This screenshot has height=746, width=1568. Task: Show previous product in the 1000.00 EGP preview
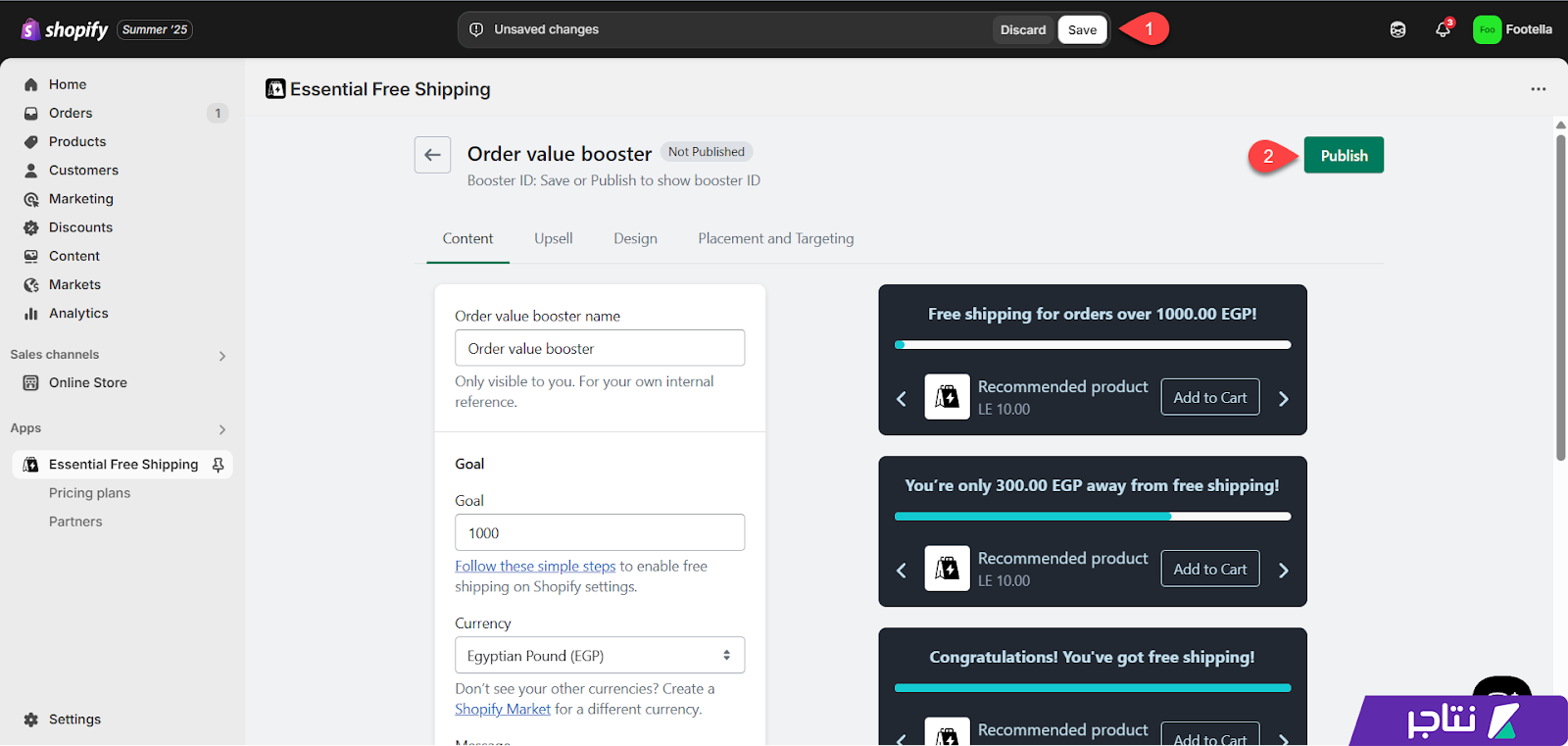click(x=902, y=399)
